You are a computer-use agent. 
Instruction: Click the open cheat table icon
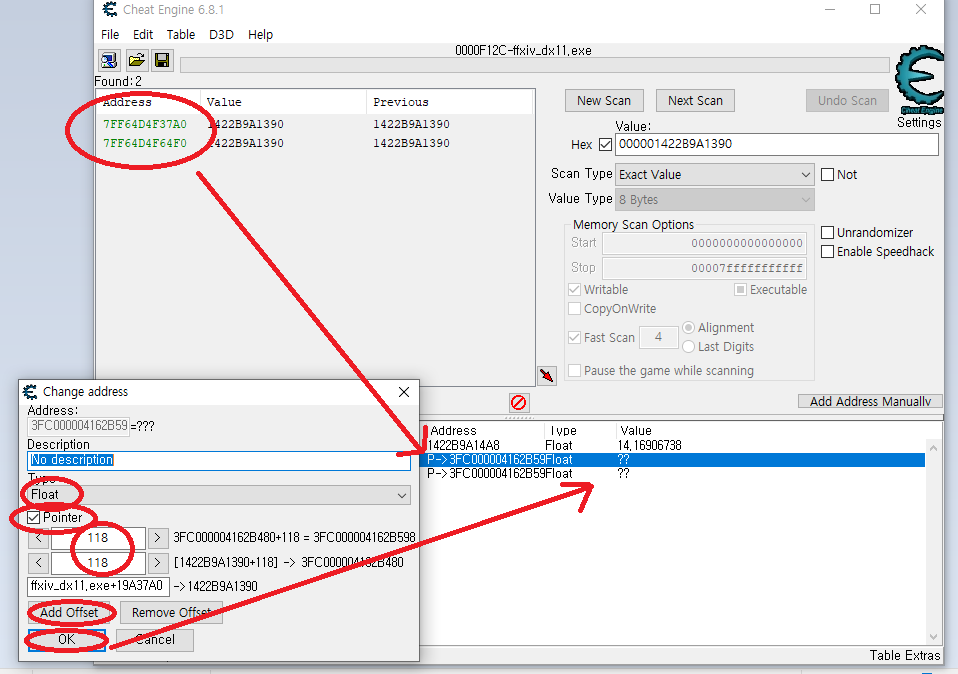pyautogui.click(x=135, y=60)
